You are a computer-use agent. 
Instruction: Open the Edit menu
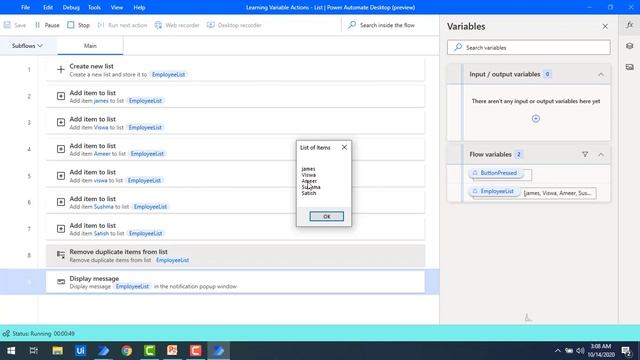point(48,7)
